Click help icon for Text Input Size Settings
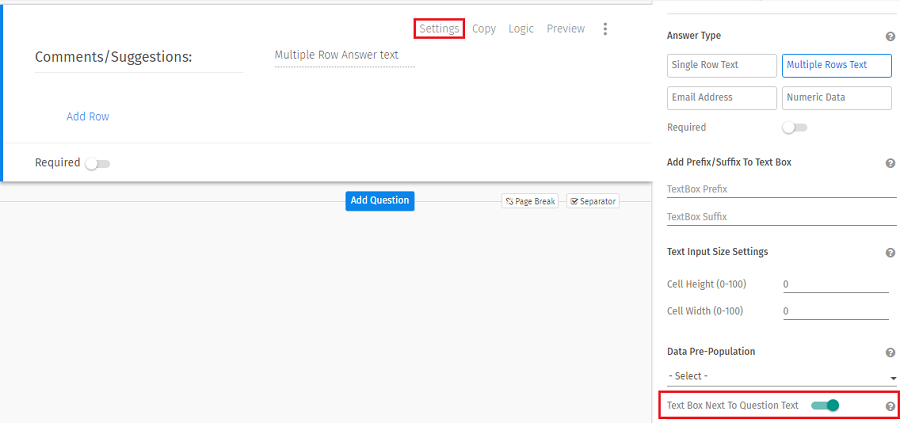Viewport: 900px width, 423px height. [890, 253]
